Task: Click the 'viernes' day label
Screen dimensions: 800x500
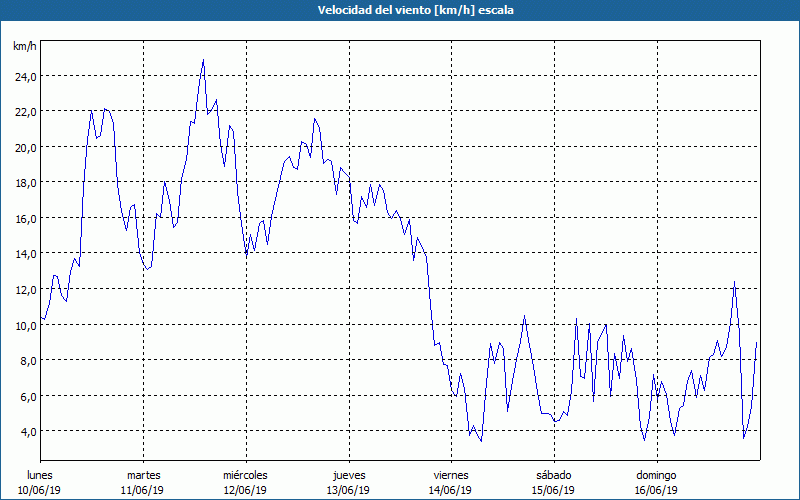Action: pos(451,475)
